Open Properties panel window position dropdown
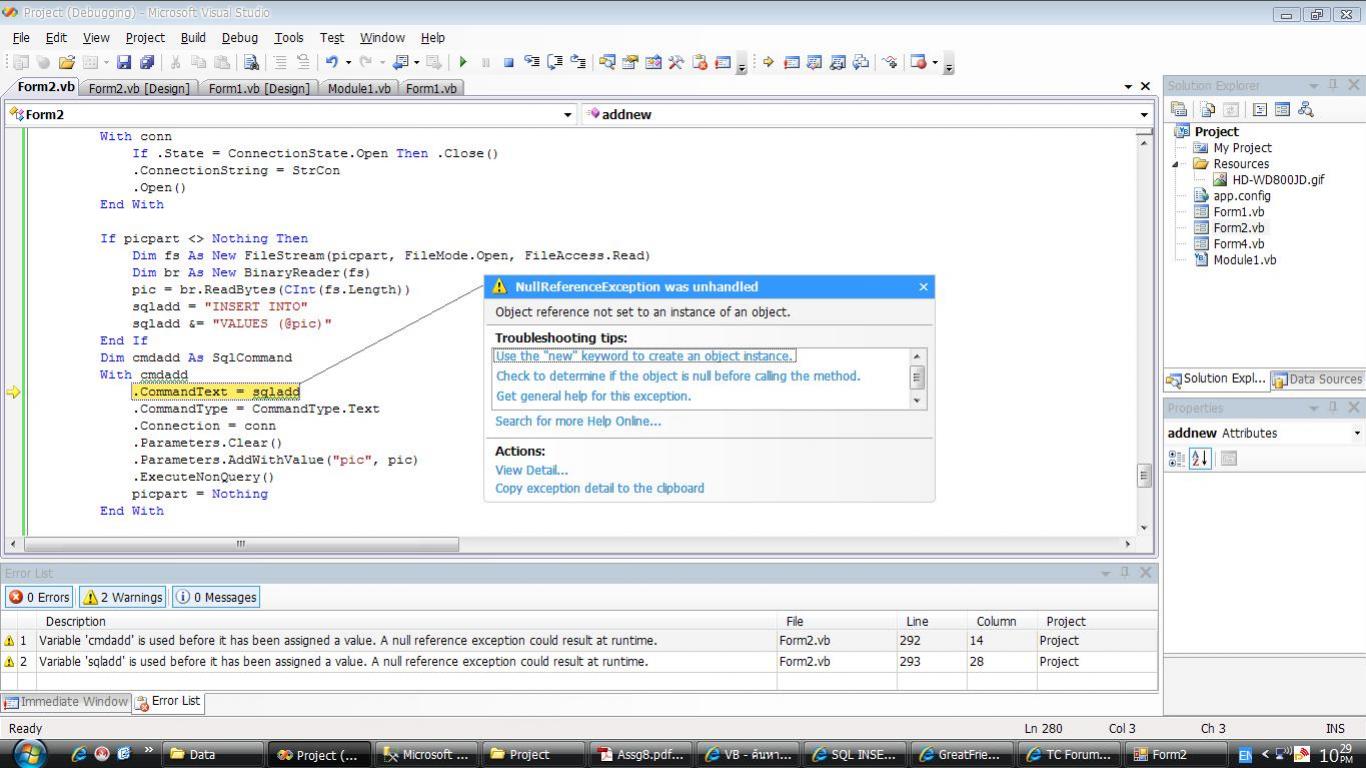This screenshot has height=768, width=1366. tap(1314, 407)
